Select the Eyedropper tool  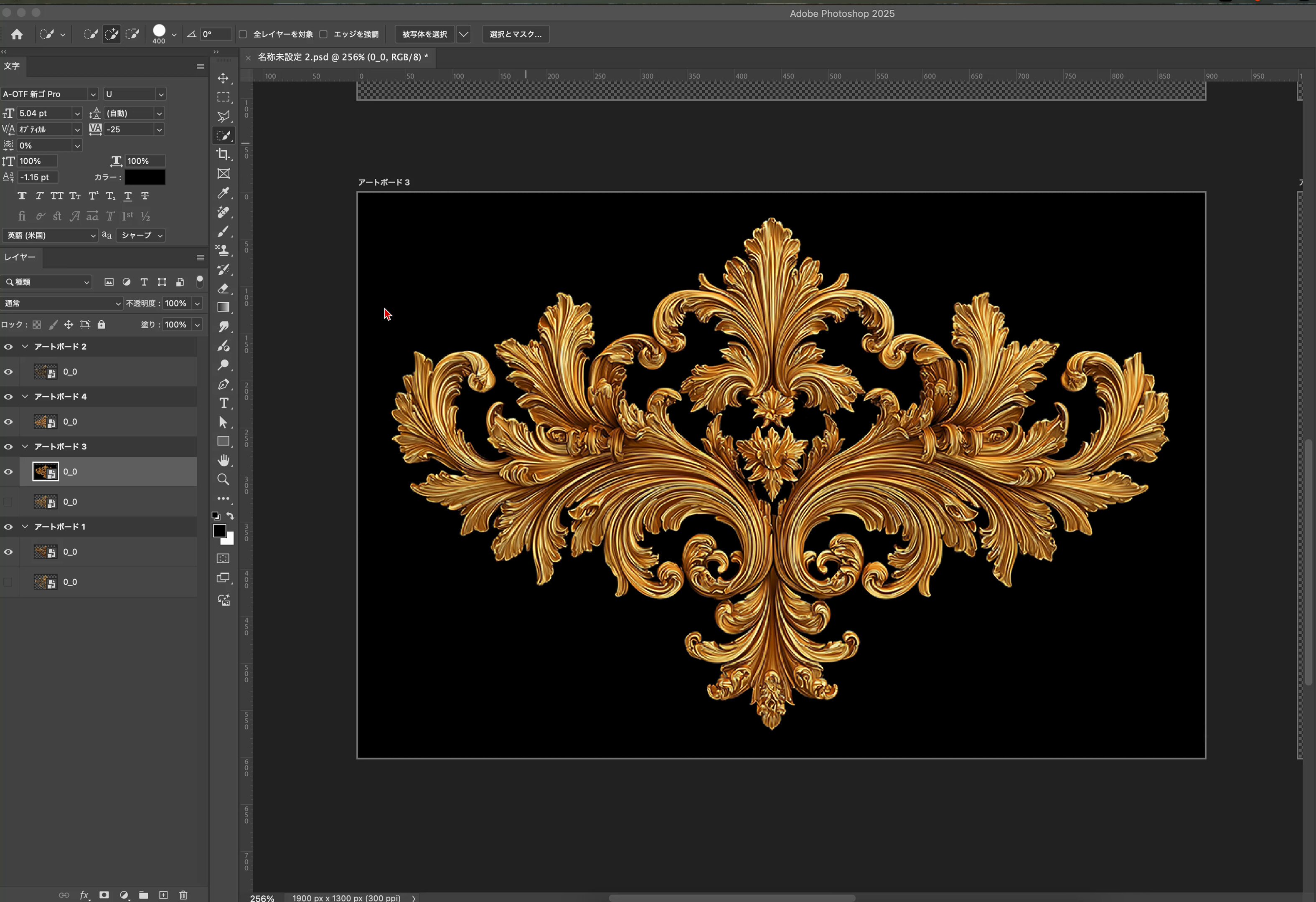(x=223, y=193)
